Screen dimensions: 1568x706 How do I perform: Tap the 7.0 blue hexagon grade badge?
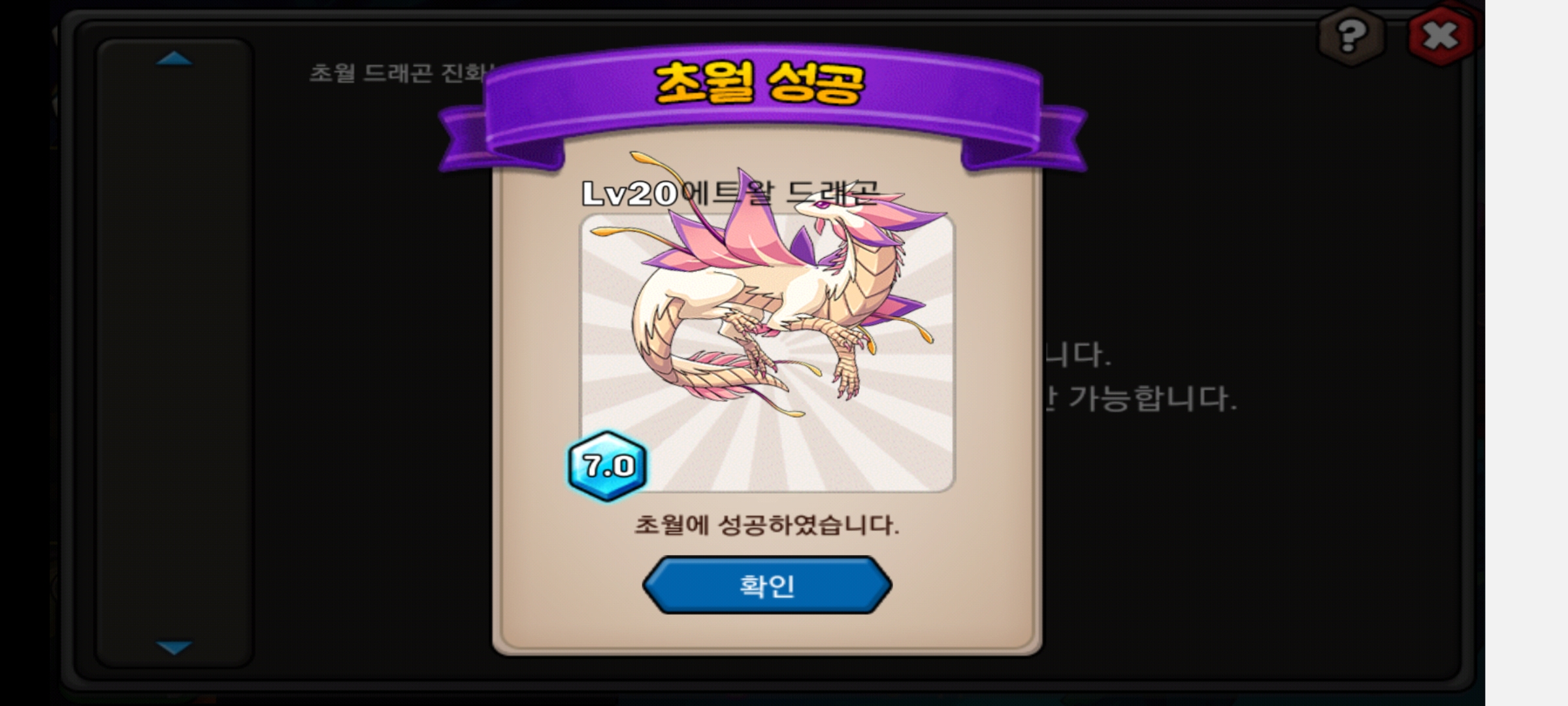608,466
